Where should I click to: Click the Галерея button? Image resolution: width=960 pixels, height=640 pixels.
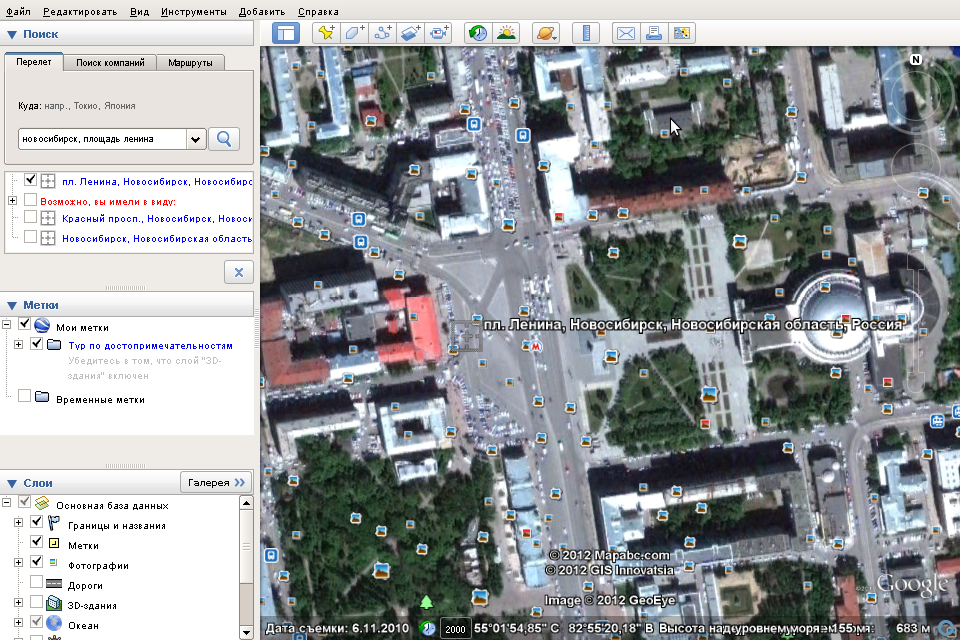tap(216, 482)
